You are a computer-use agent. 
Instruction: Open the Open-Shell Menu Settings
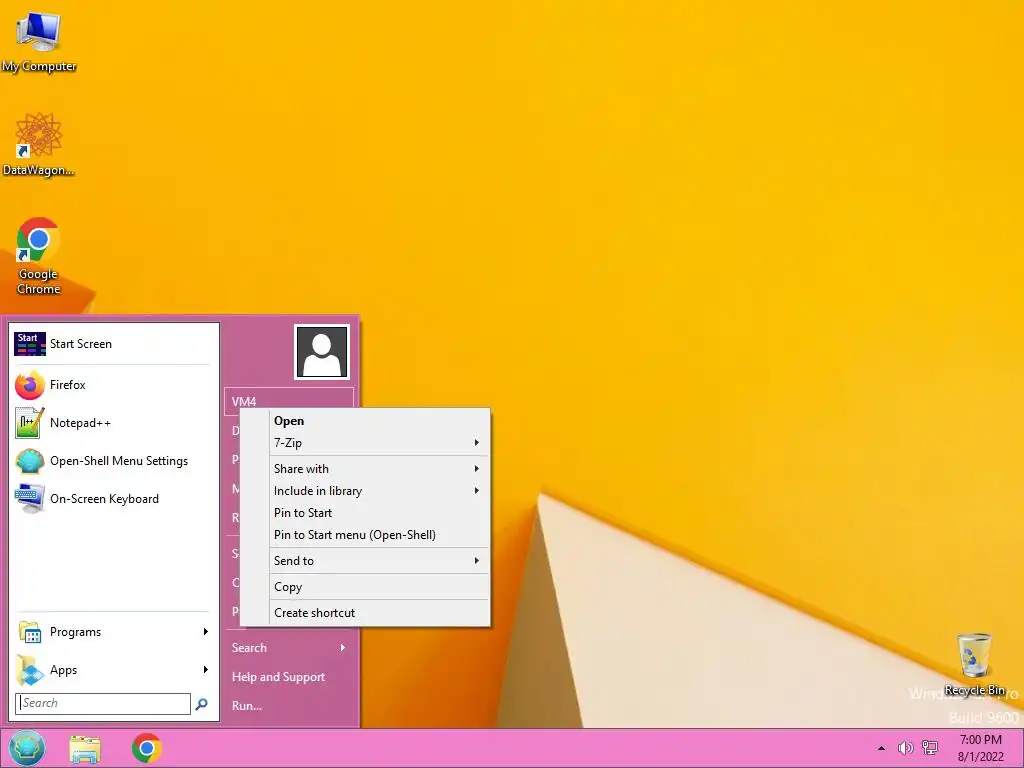(112, 461)
